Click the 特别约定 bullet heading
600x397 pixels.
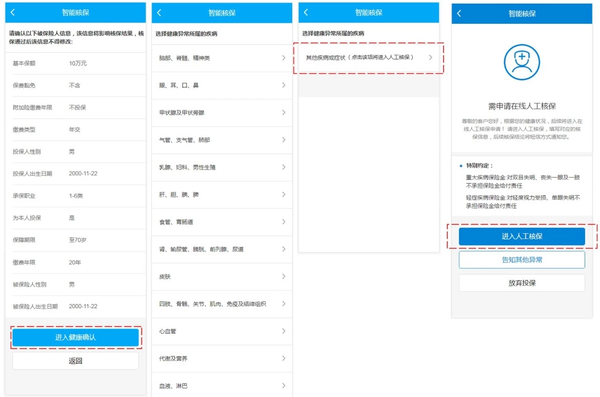pos(479,165)
